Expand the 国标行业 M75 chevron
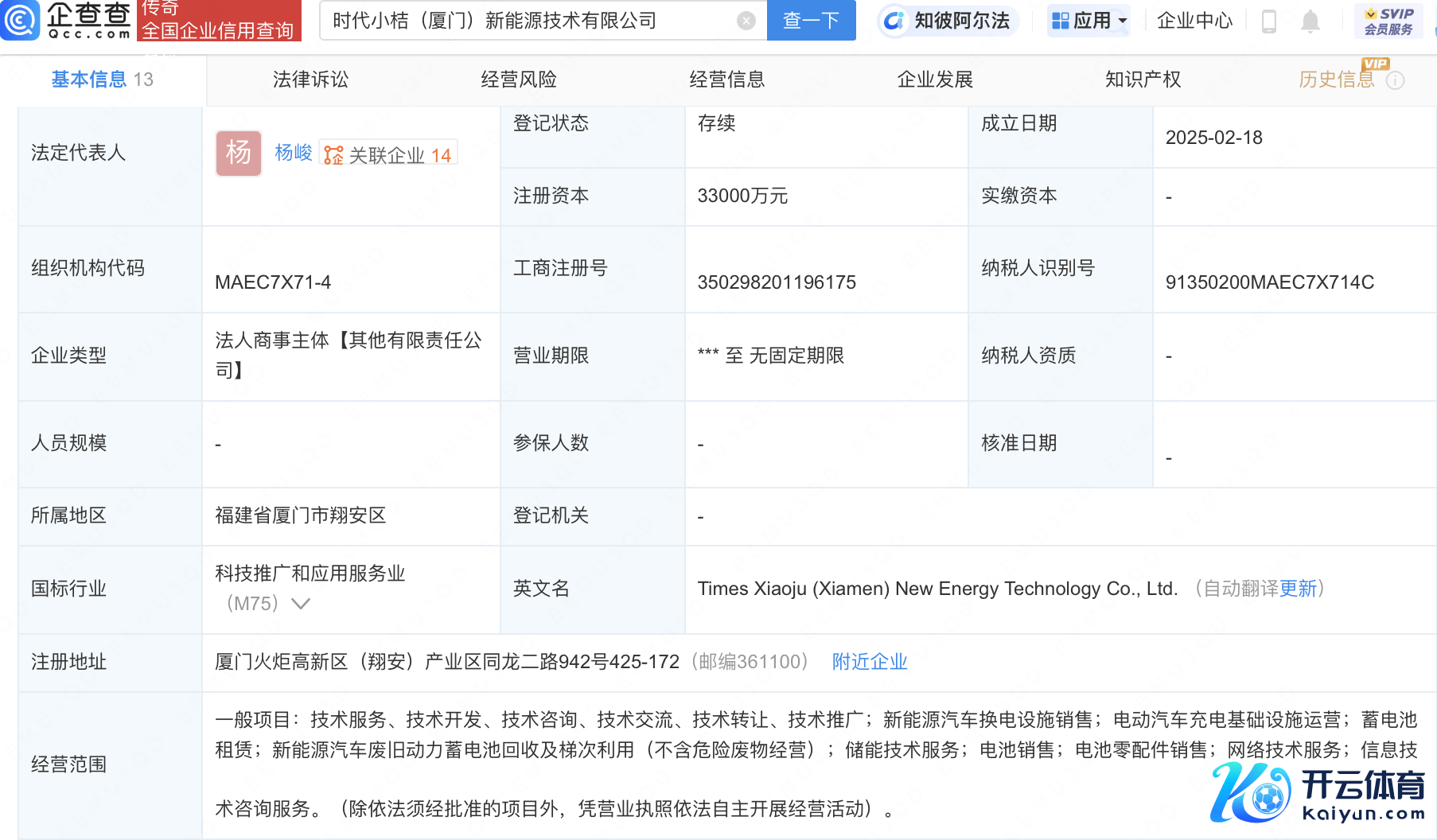1437x840 pixels. pos(301,604)
